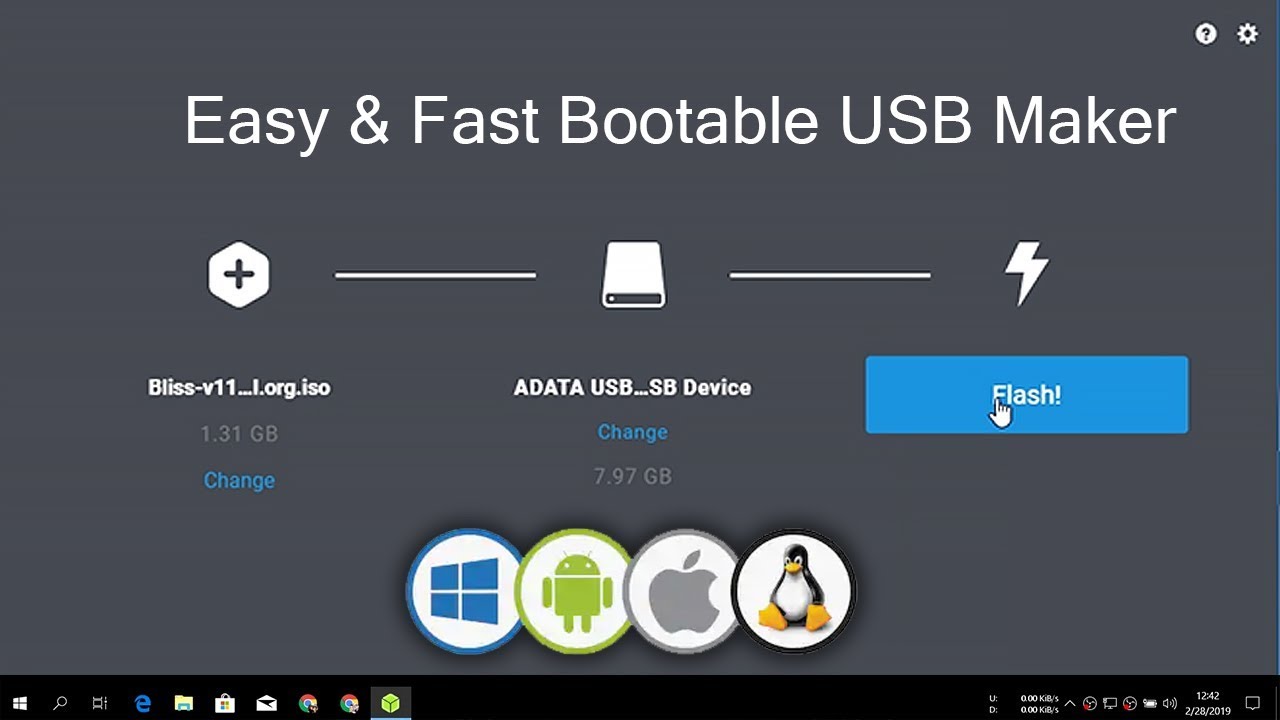The image size is (1280, 720).
Task: Open Etcher settings gear
Action: tap(1247, 34)
